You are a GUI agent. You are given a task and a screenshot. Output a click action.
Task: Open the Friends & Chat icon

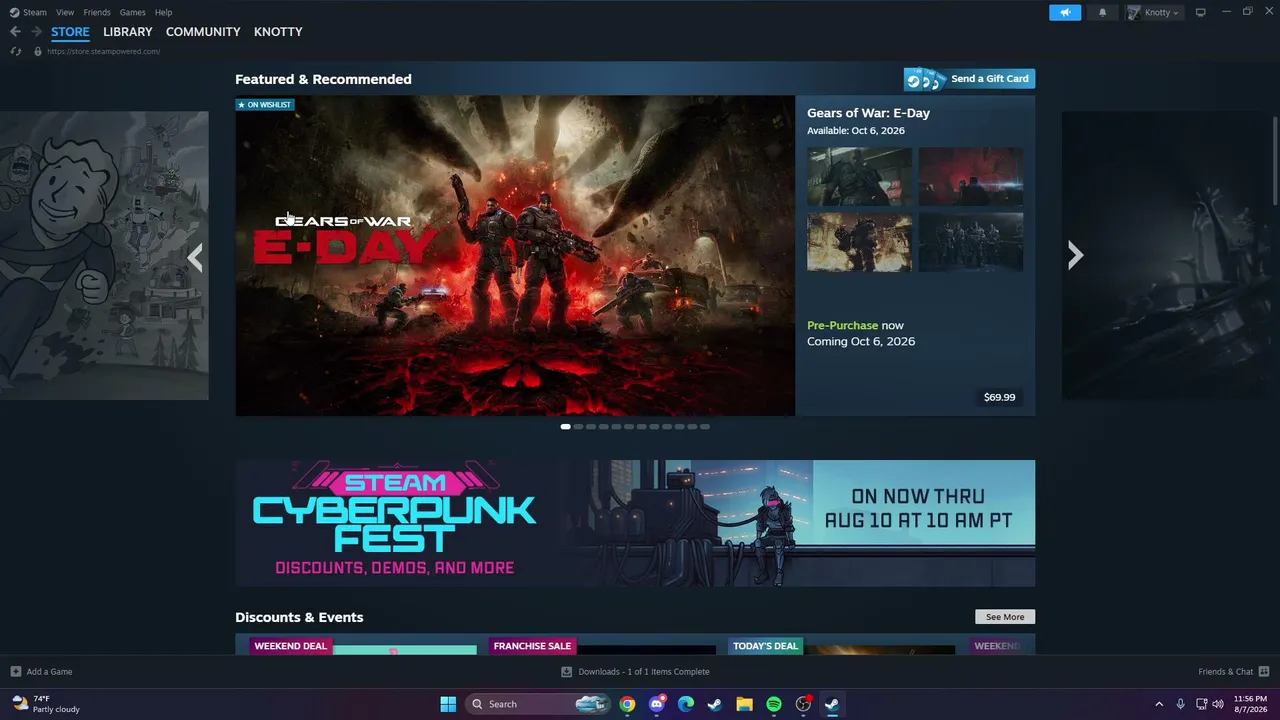pos(1264,672)
